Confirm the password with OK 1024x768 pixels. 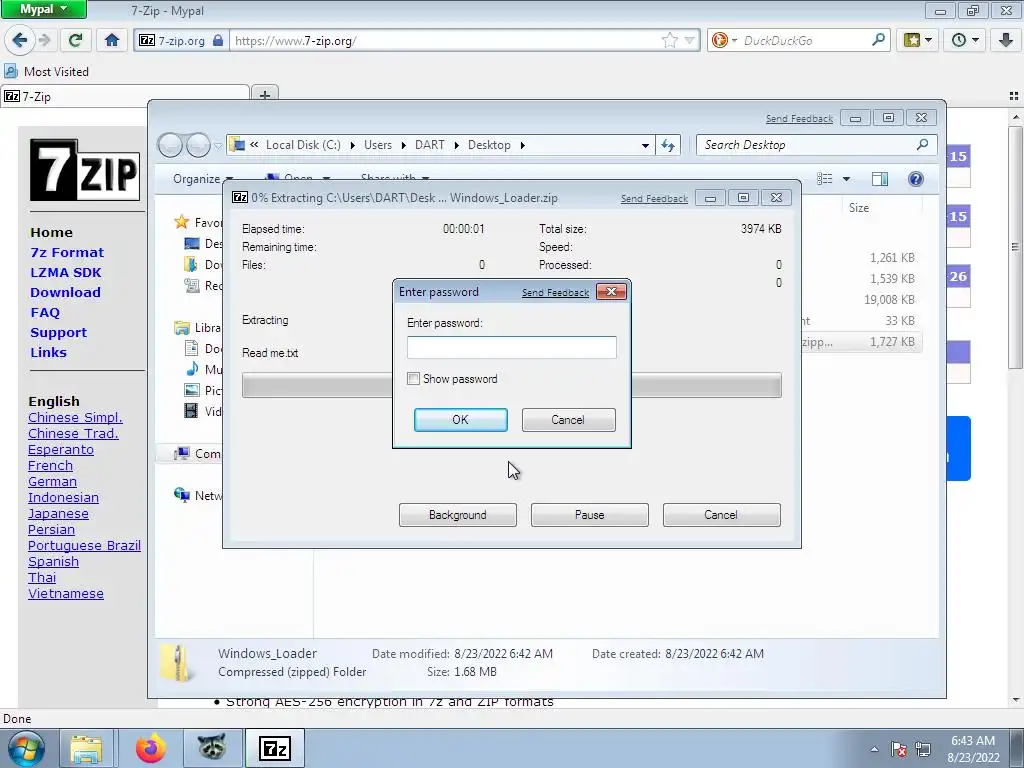[460, 420]
